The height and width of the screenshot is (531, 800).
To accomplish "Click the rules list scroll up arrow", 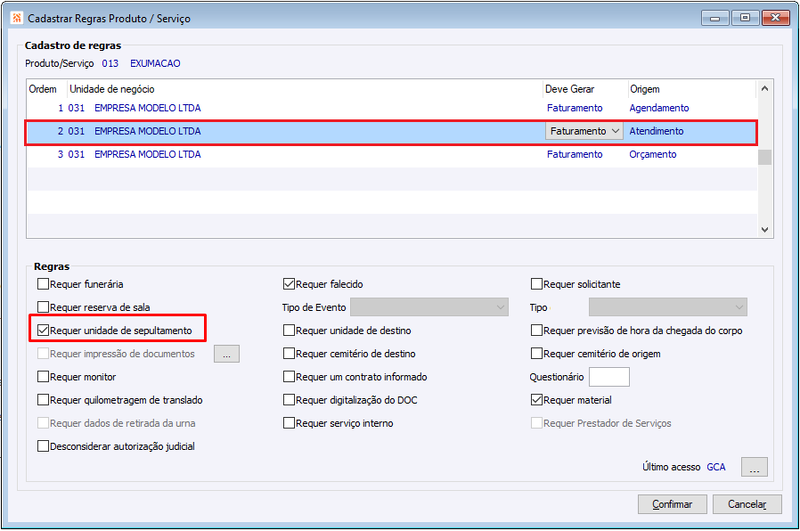I will pyautogui.click(x=764, y=89).
